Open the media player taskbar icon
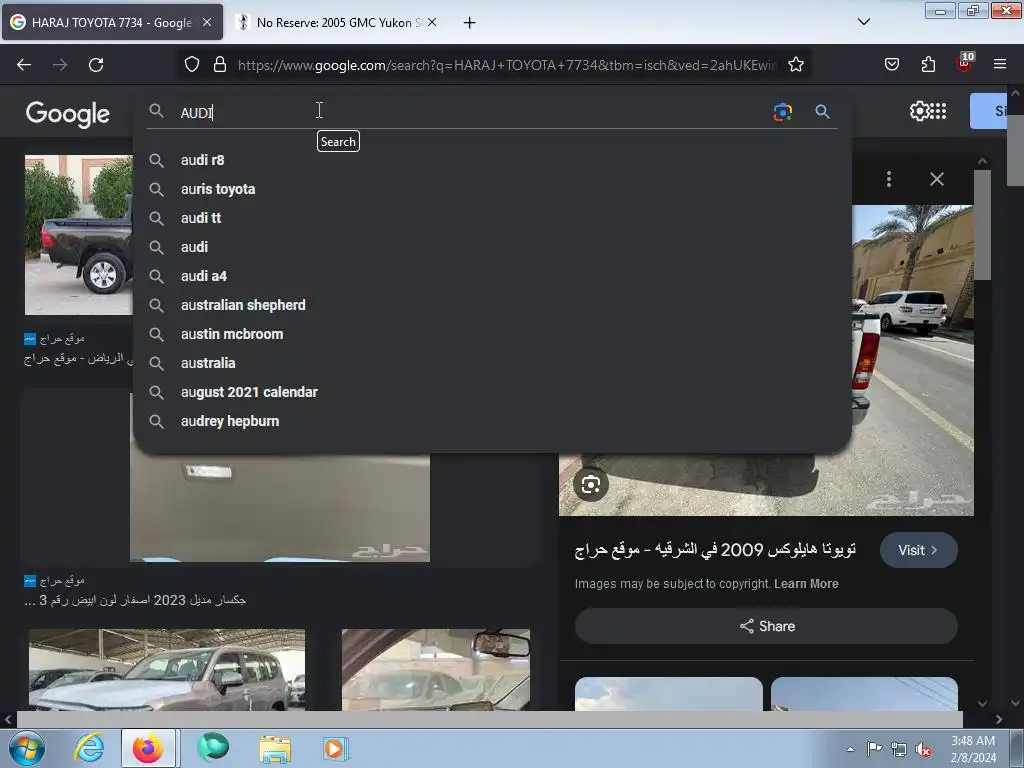 point(335,748)
